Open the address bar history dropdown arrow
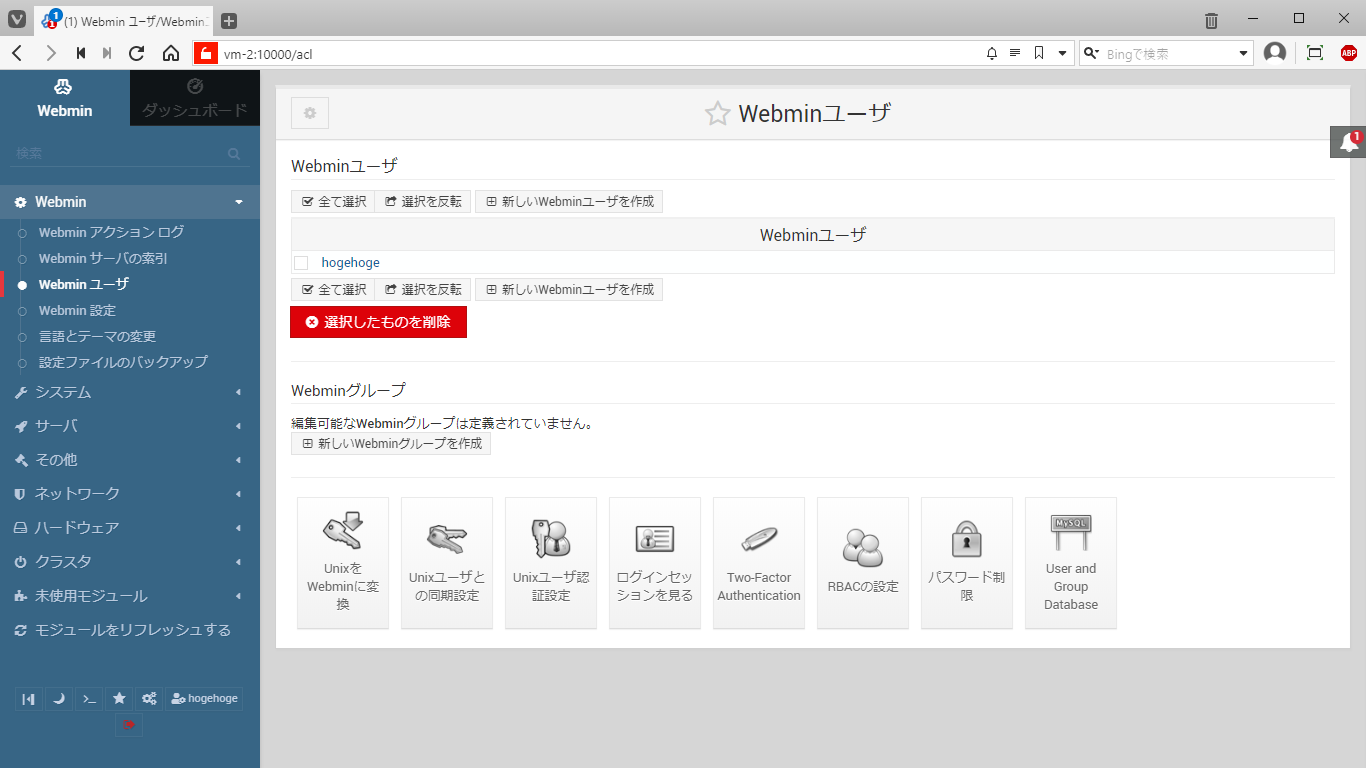This screenshot has width=1366, height=768. (1063, 53)
